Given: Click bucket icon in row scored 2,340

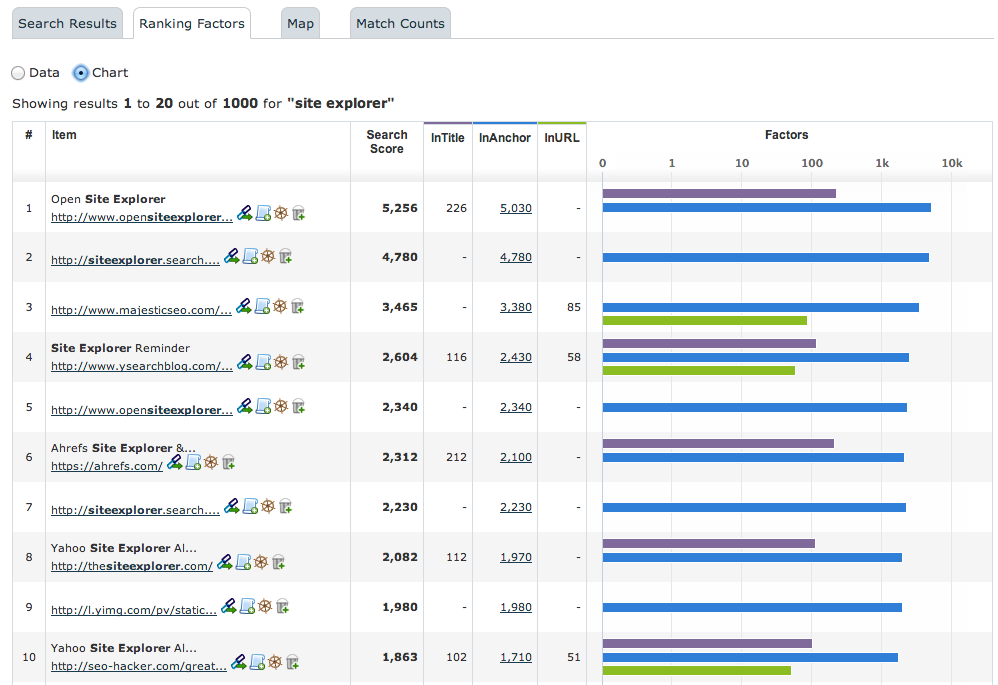Looking at the screenshot, I should (x=299, y=407).
